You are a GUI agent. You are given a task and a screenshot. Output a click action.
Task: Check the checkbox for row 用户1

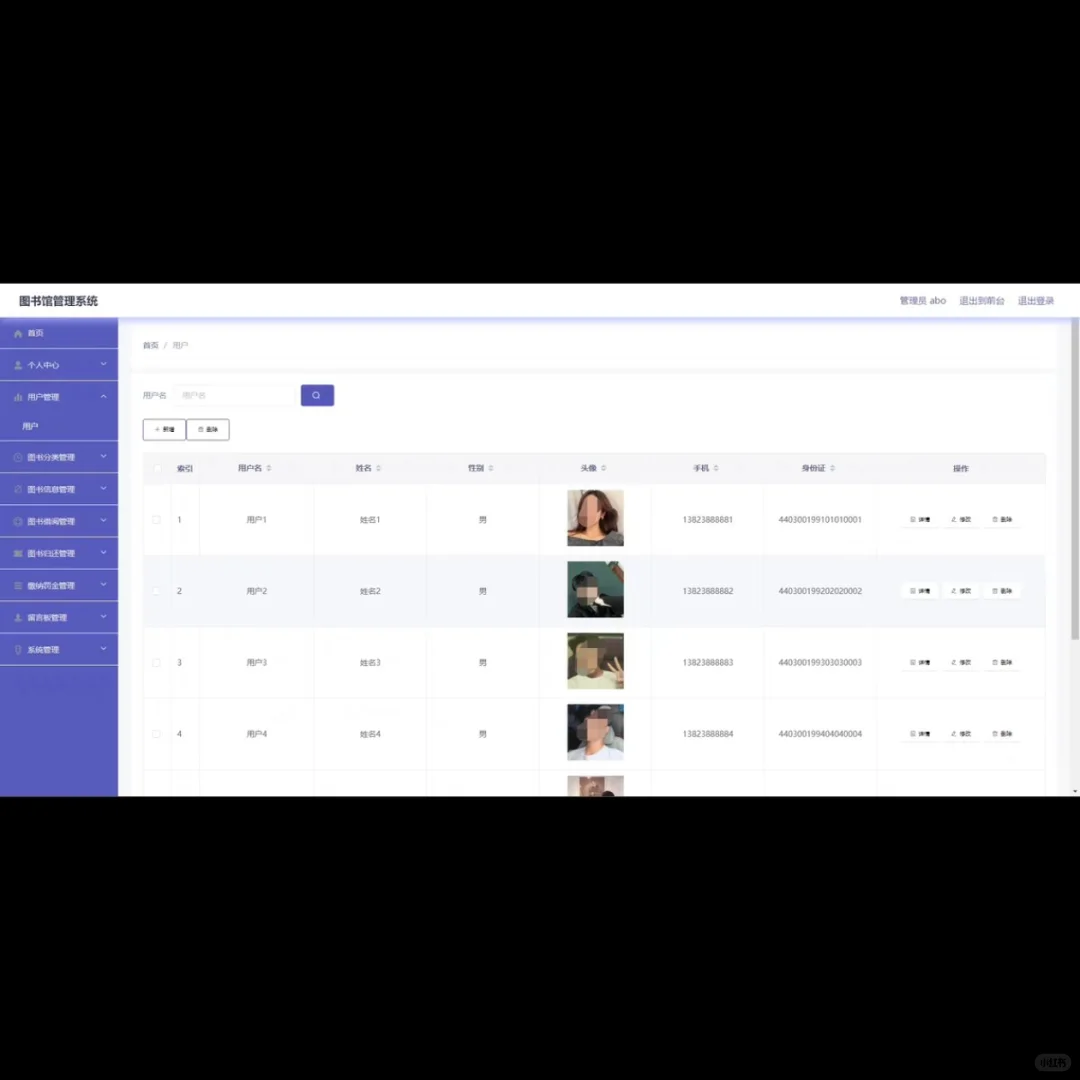click(x=156, y=520)
